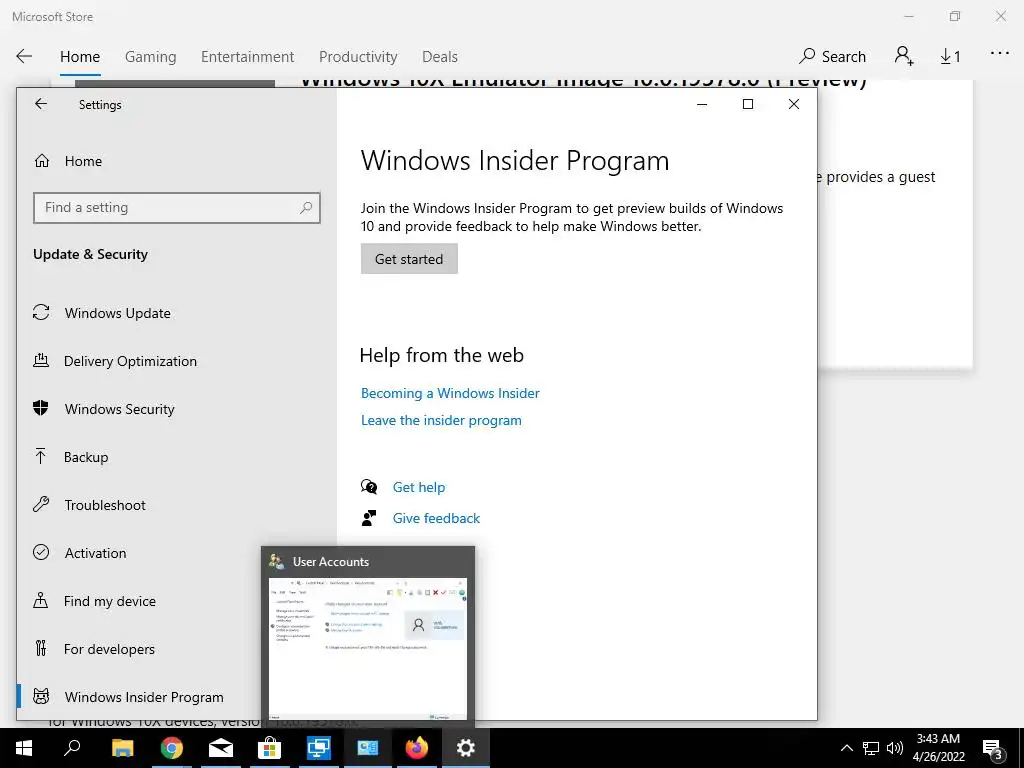Click the Find a setting search box
The width and height of the screenshot is (1024, 768).
(x=176, y=208)
